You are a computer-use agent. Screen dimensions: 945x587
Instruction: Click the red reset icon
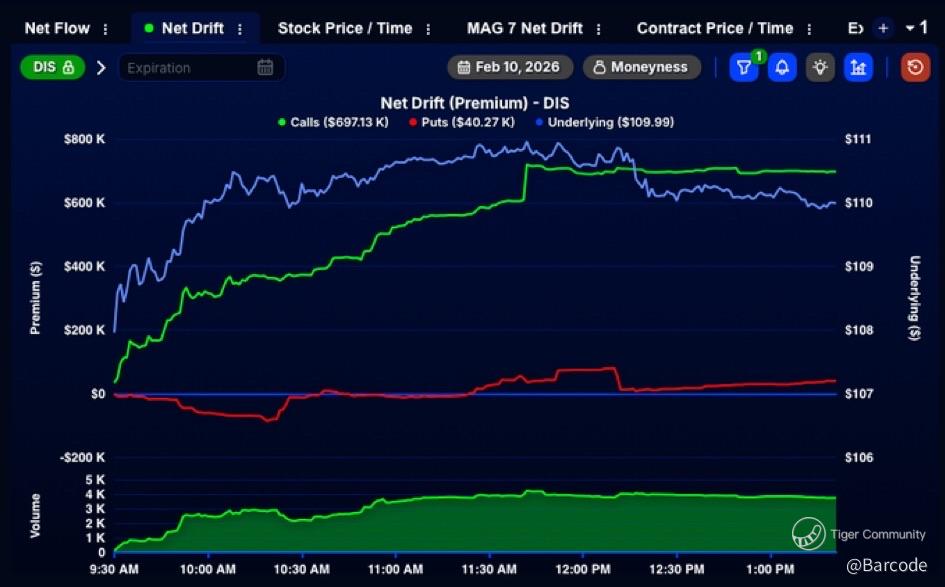point(915,67)
